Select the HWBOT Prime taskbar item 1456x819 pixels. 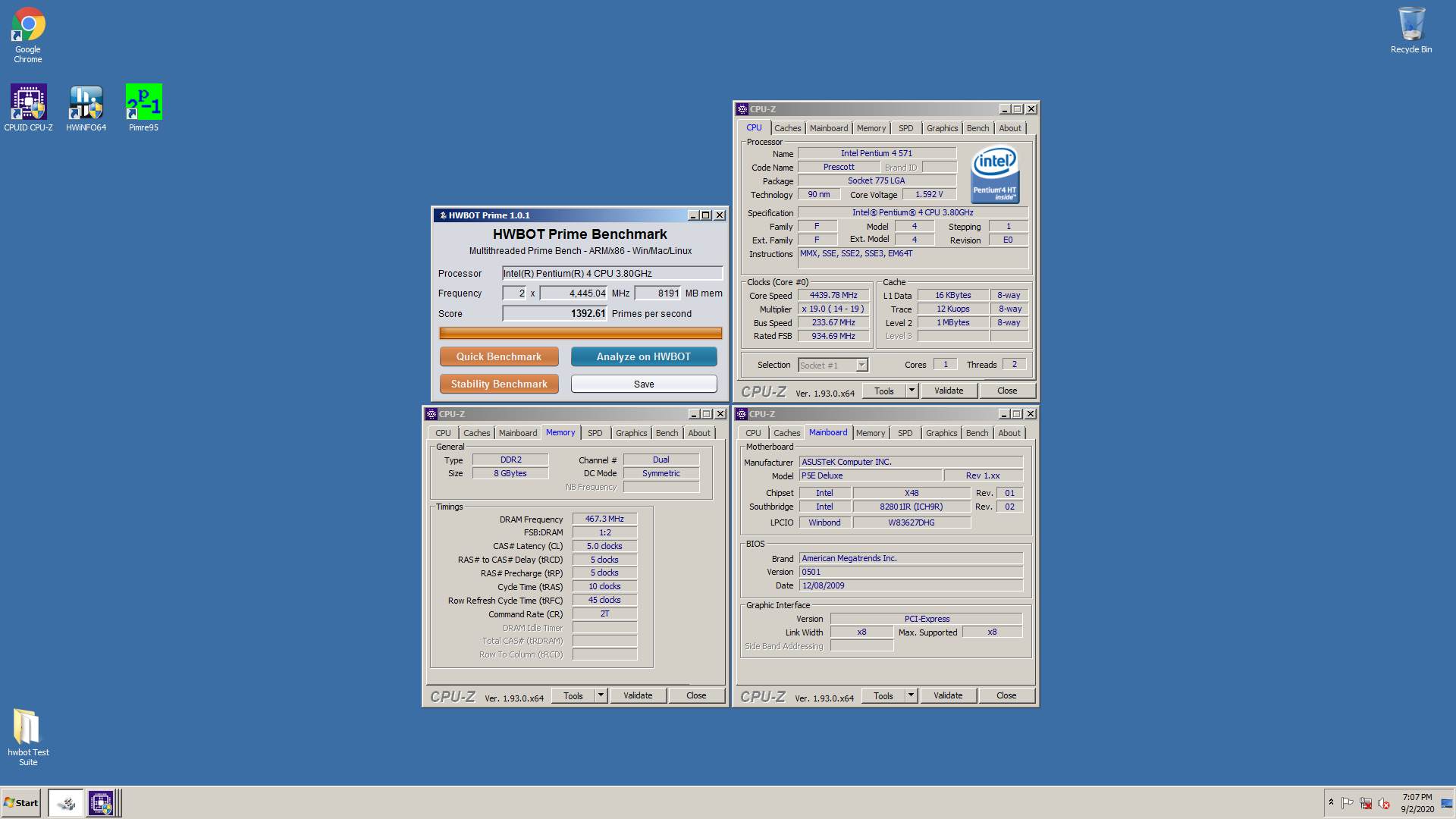click(66, 802)
